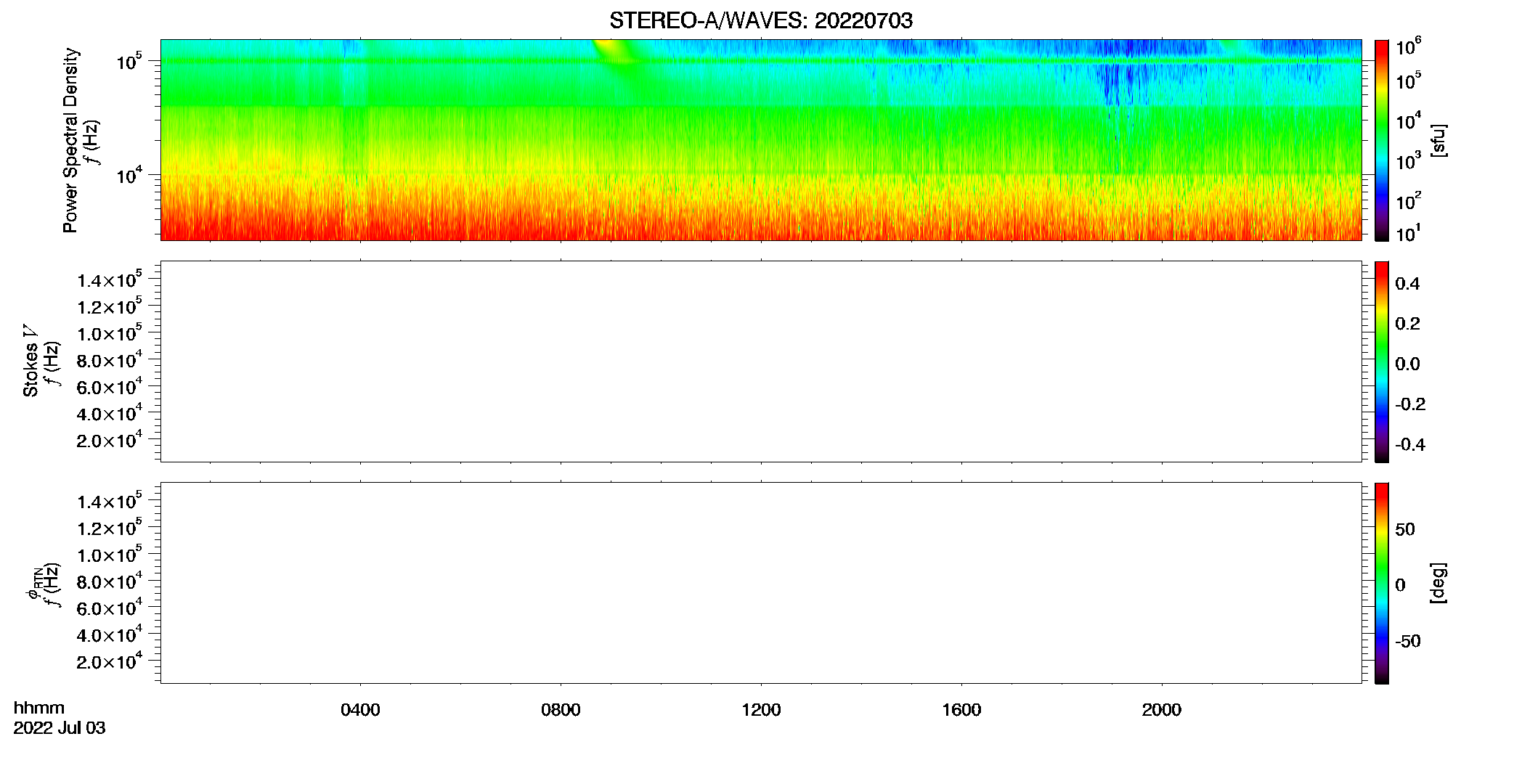Click the empty Stokes V plot panel

[x=761, y=362]
